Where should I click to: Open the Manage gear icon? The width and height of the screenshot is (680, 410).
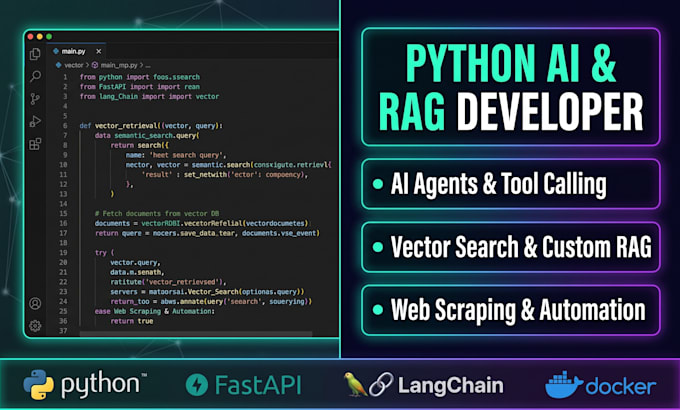tap(35, 325)
